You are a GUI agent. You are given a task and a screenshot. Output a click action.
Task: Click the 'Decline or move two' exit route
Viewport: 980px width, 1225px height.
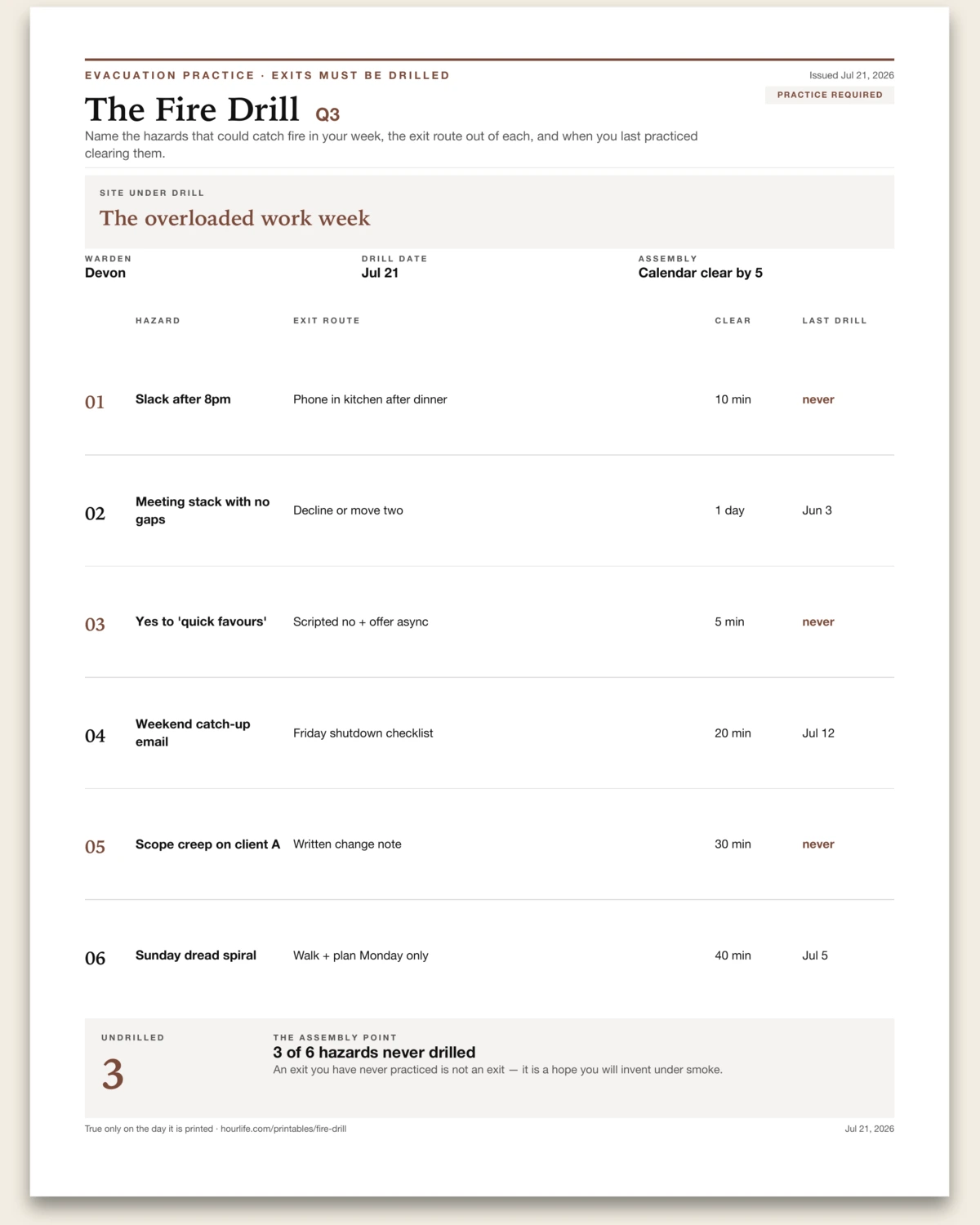click(x=348, y=510)
